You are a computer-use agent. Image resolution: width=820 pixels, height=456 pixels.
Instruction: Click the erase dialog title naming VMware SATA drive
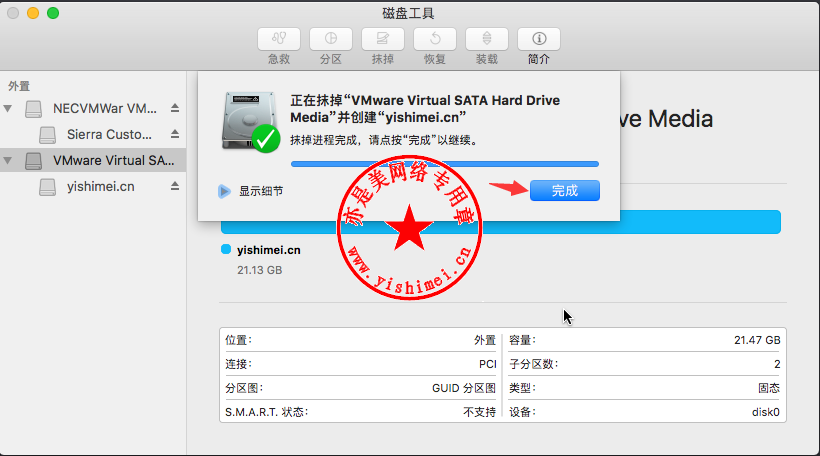click(x=425, y=109)
